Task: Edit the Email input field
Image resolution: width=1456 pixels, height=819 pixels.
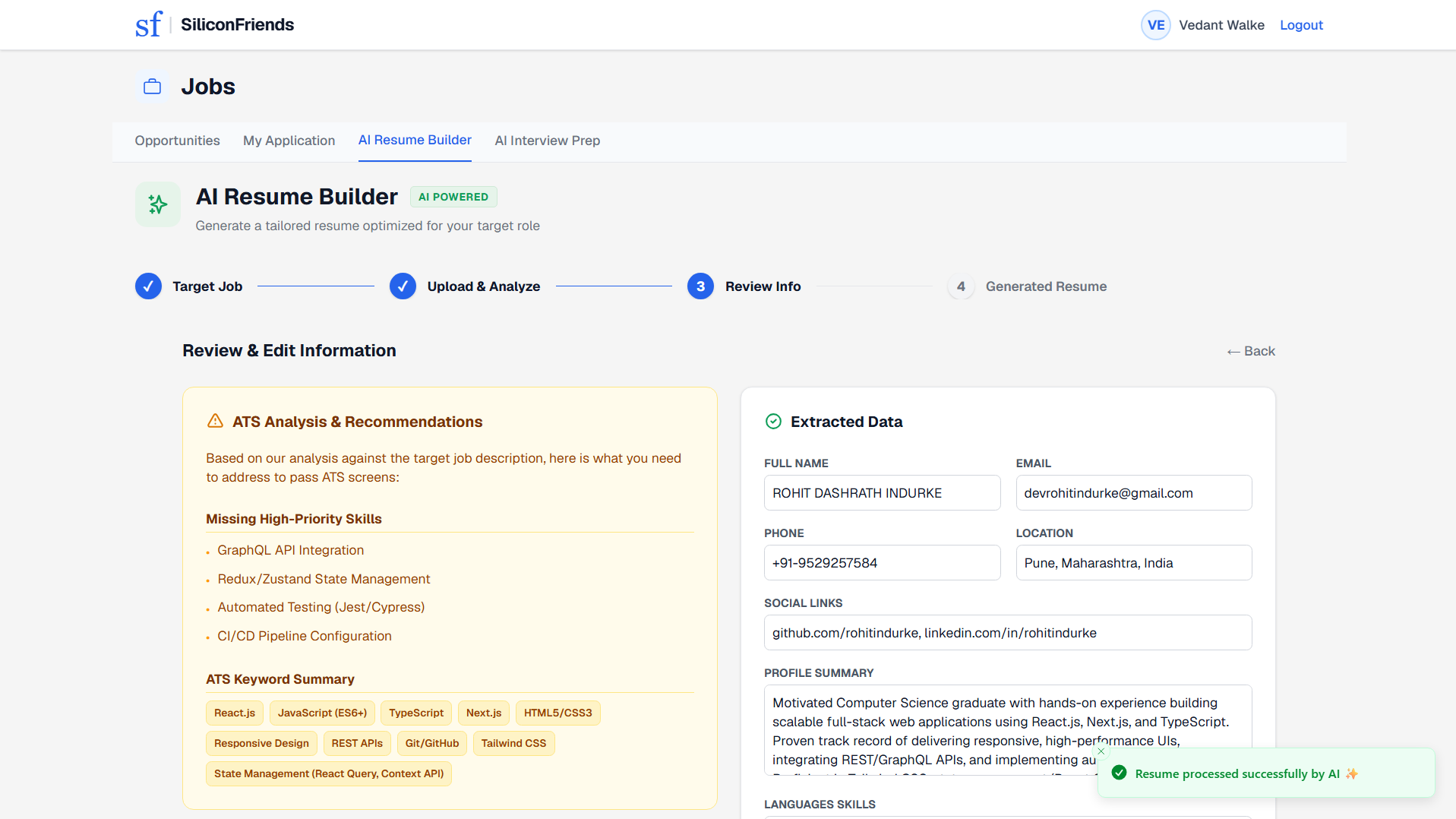Action: point(1133,493)
